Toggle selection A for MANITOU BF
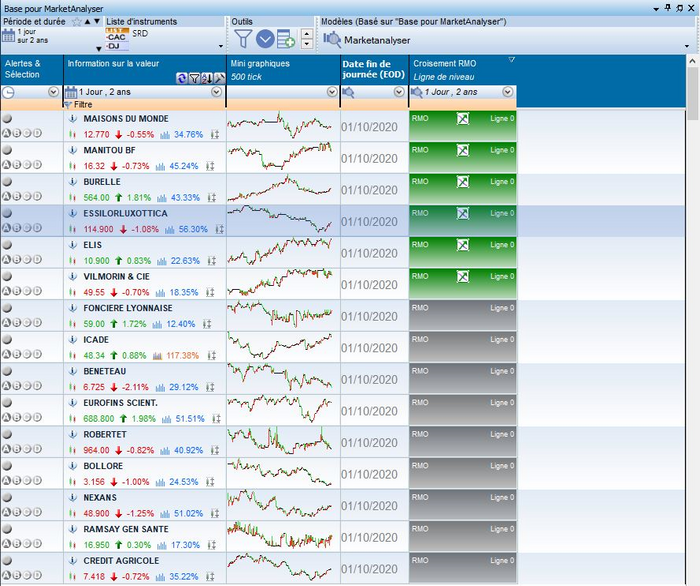The height and width of the screenshot is (586, 700). pyautogui.click(x=6, y=165)
